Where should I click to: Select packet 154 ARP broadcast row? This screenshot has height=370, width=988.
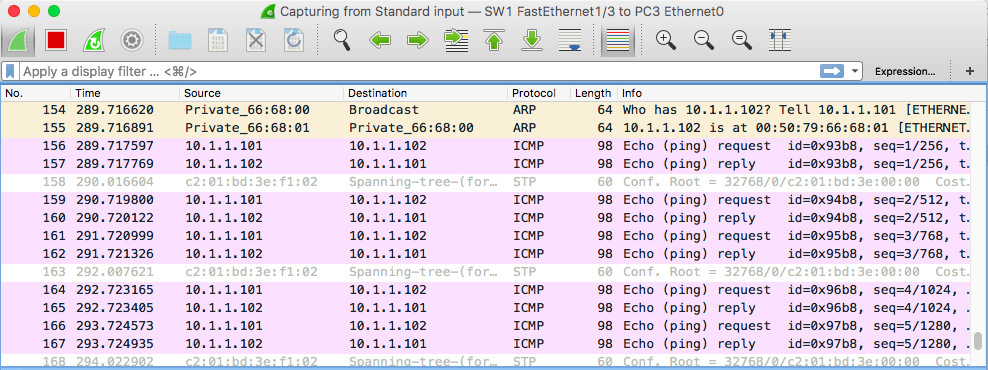click(x=485, y=110)
